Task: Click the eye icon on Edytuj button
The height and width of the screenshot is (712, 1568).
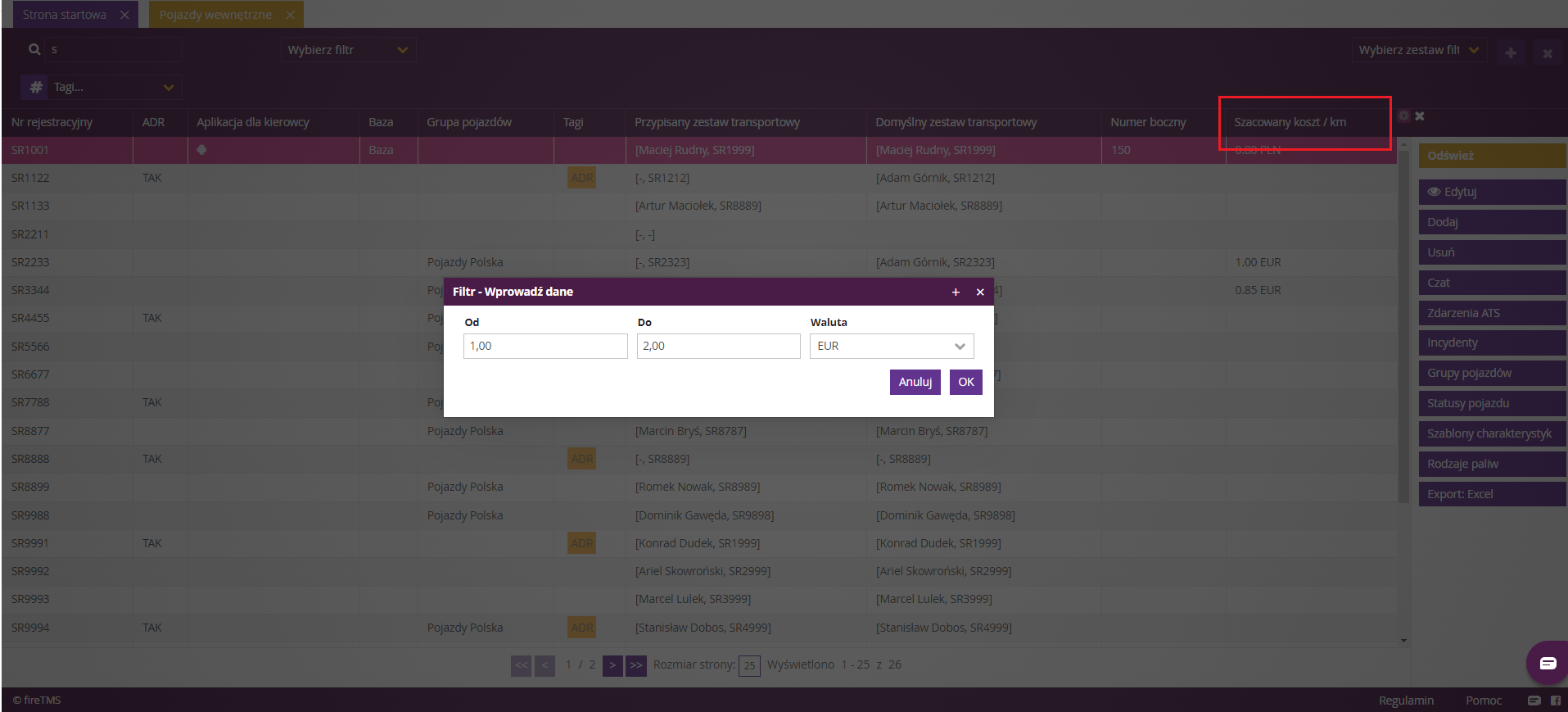Action: (x=1434, y=192)
